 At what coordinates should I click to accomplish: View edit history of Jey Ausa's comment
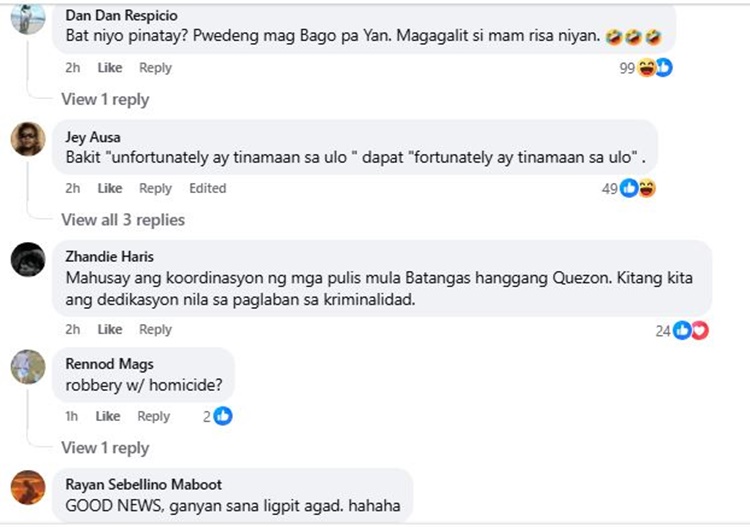[208, 188]
